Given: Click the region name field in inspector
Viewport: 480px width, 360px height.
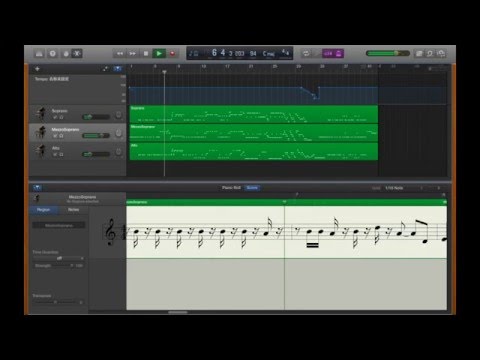Looking at the screenshot, I should [59, 226].
